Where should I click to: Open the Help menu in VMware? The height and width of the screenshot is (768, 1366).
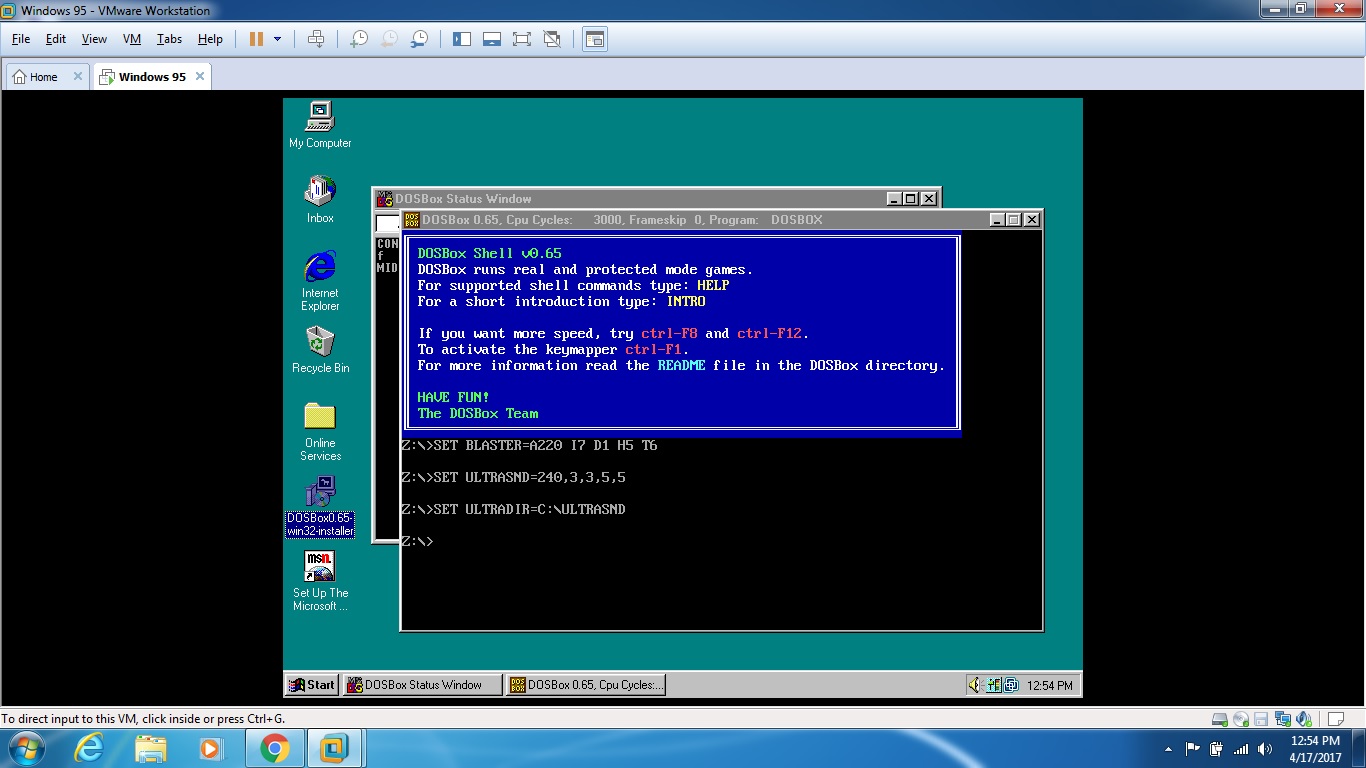click(210, 39)
